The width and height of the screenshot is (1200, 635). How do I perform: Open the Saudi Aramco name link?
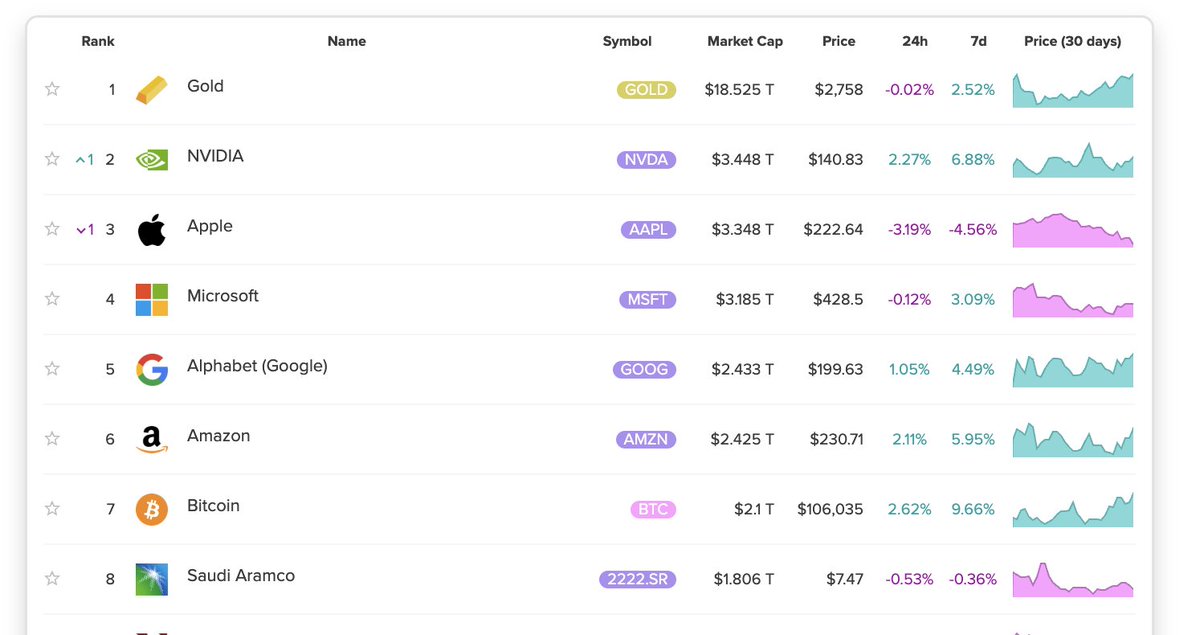point(241,576)
